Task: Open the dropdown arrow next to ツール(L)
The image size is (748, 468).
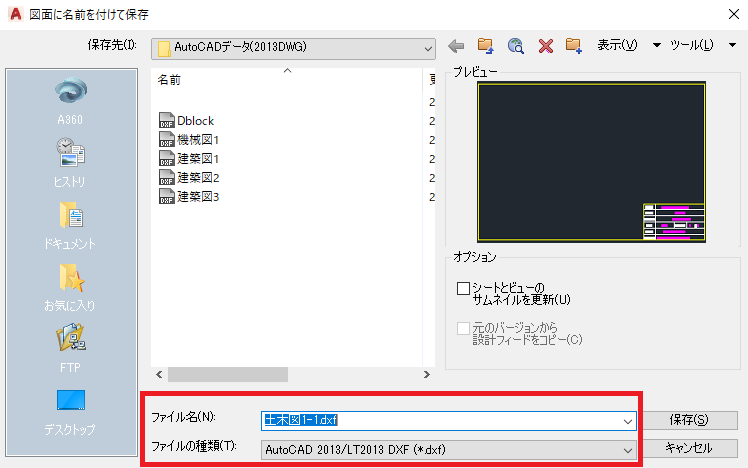Action: coord(733,45)
